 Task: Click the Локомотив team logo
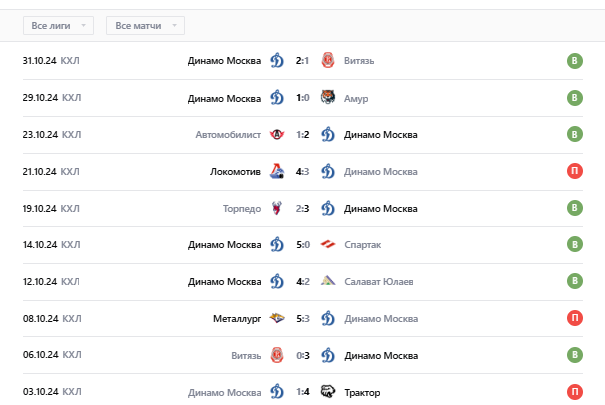[x=277, y=172]
